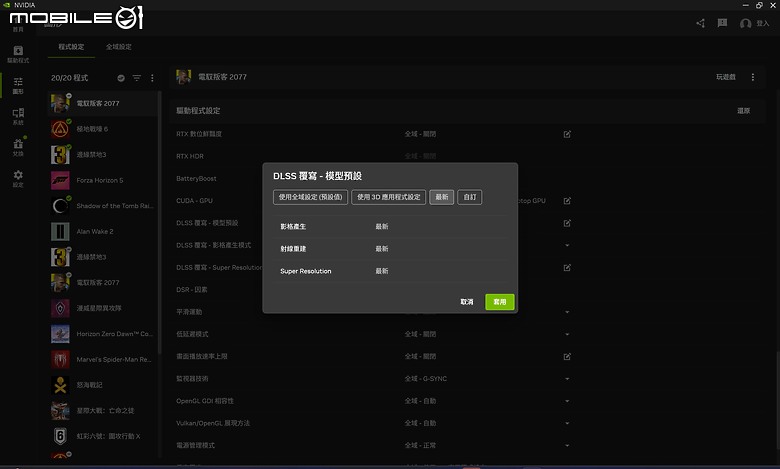Open the 設定 settings gear in sidebar
Screen dimensions: 780x469
tap(18, 178)
